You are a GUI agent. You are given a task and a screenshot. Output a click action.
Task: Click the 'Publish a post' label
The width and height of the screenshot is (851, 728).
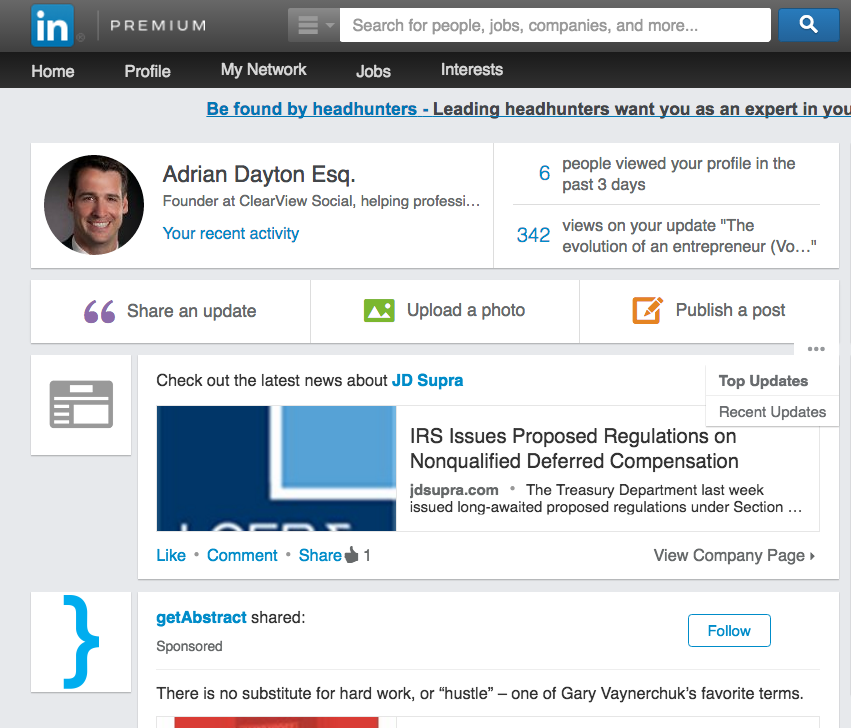pyautogui.click(x=730, y=310)
